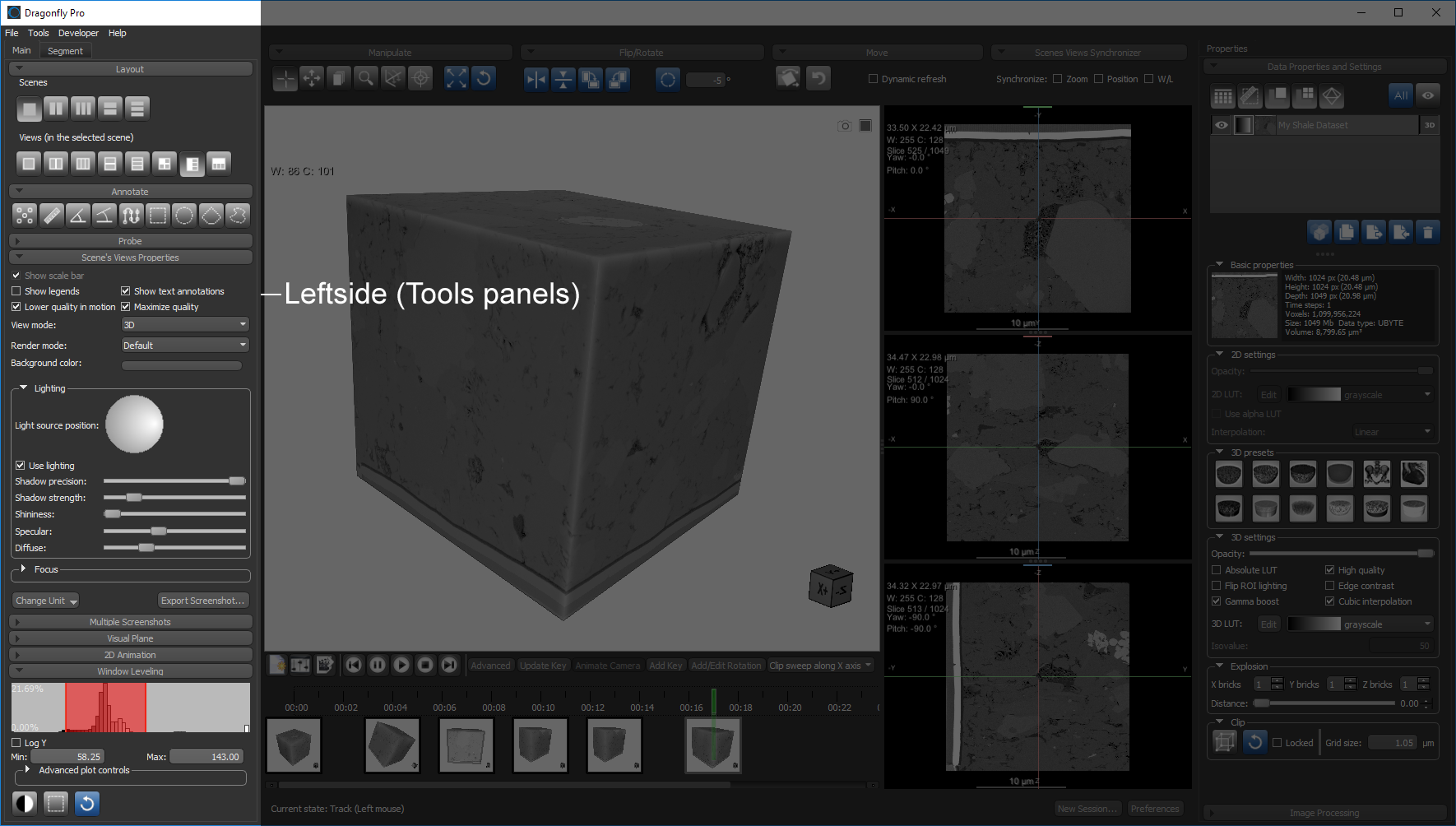The image size is (1456, 826).
Task: Uncheck Lower quality in motion
Action: (x=16, y=307)
